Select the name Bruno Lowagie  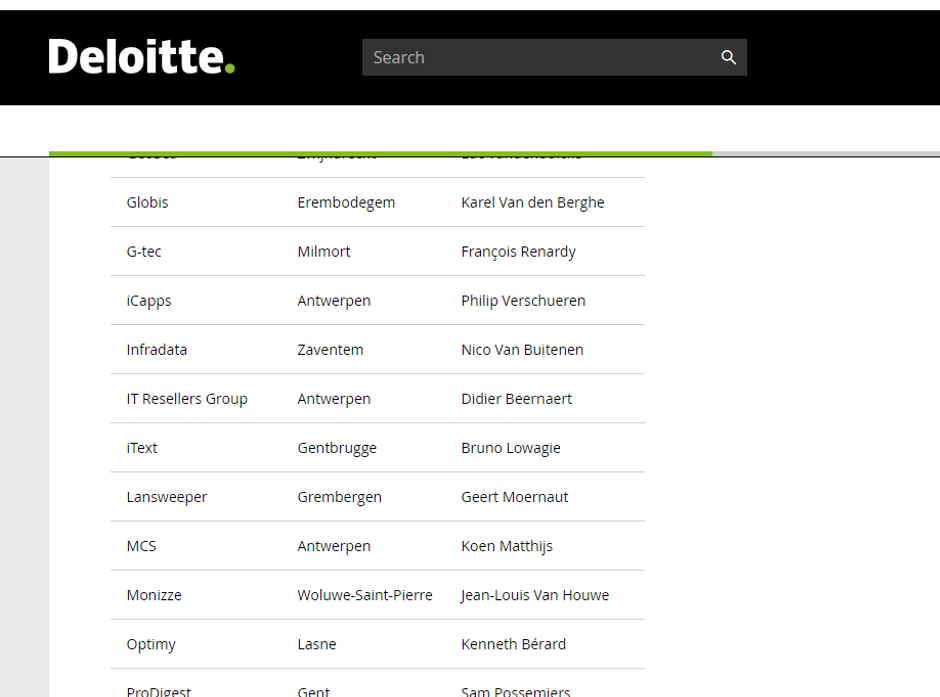[x=511, y=447]
